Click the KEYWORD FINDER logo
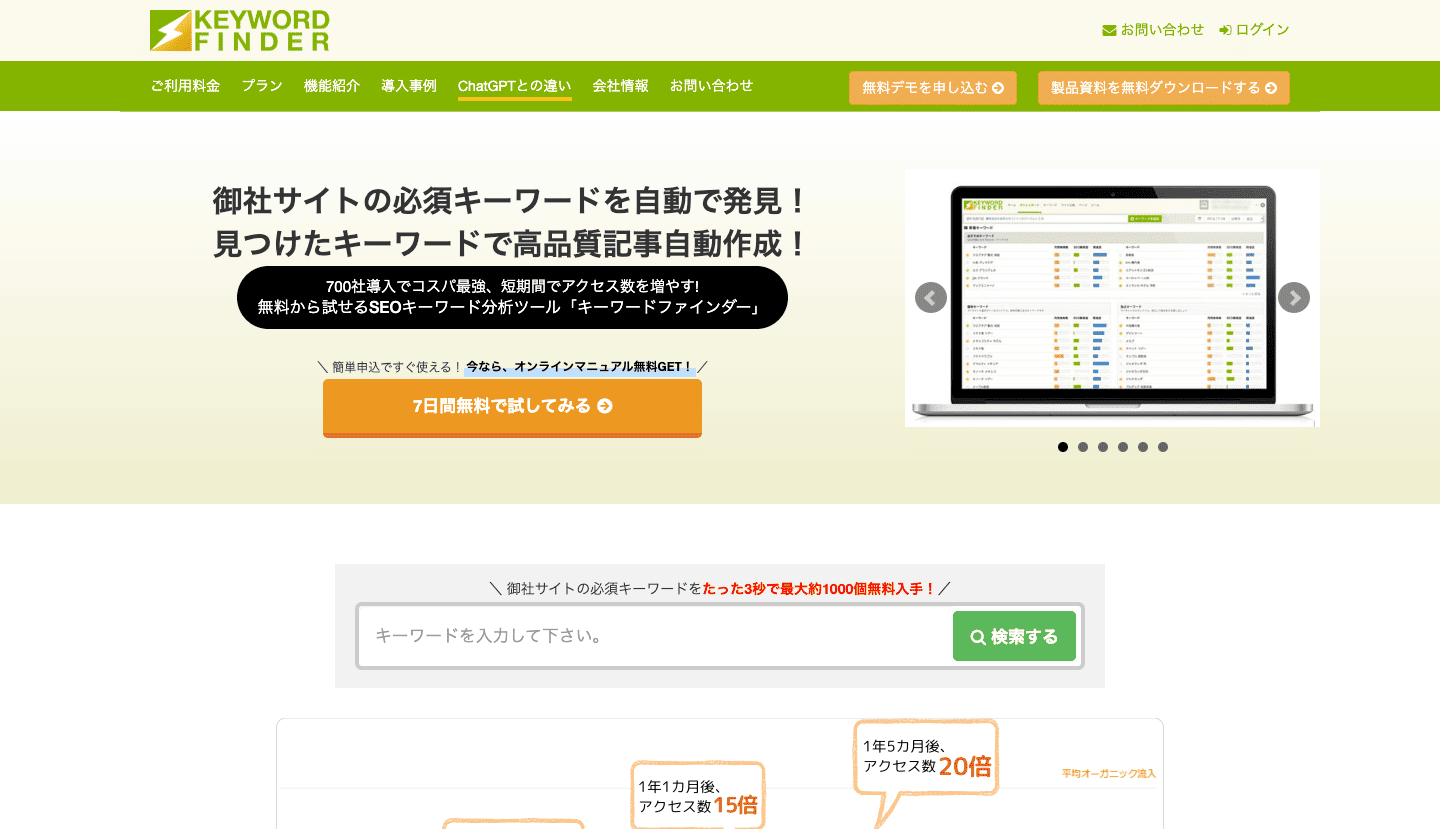Screen dimensions: 1440x829 pyautogui.click(x=238, y=30)
